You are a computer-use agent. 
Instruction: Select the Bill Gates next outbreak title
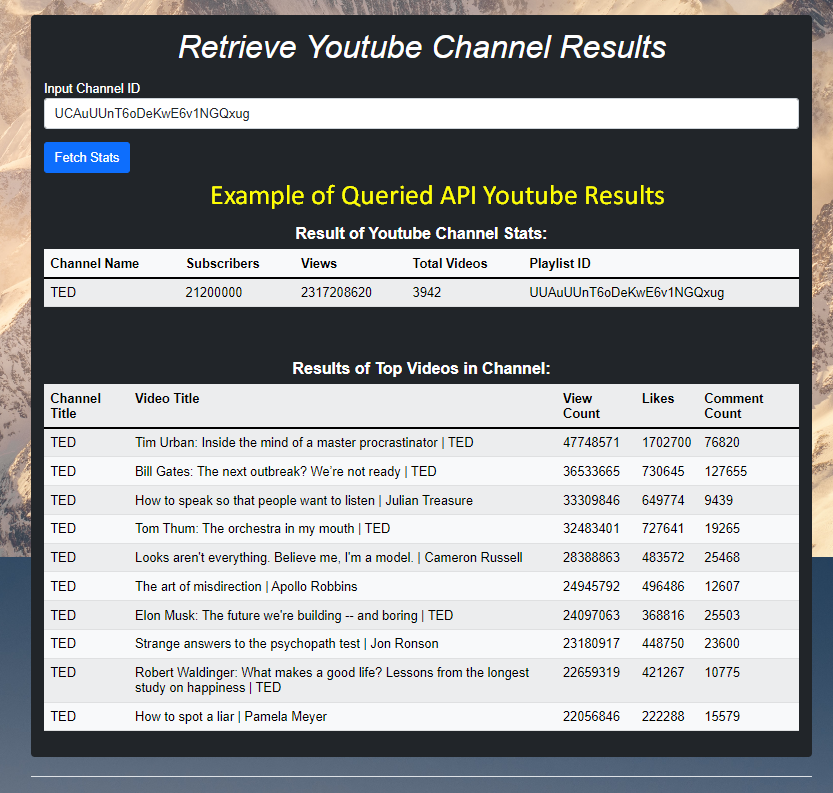(286, 471)
